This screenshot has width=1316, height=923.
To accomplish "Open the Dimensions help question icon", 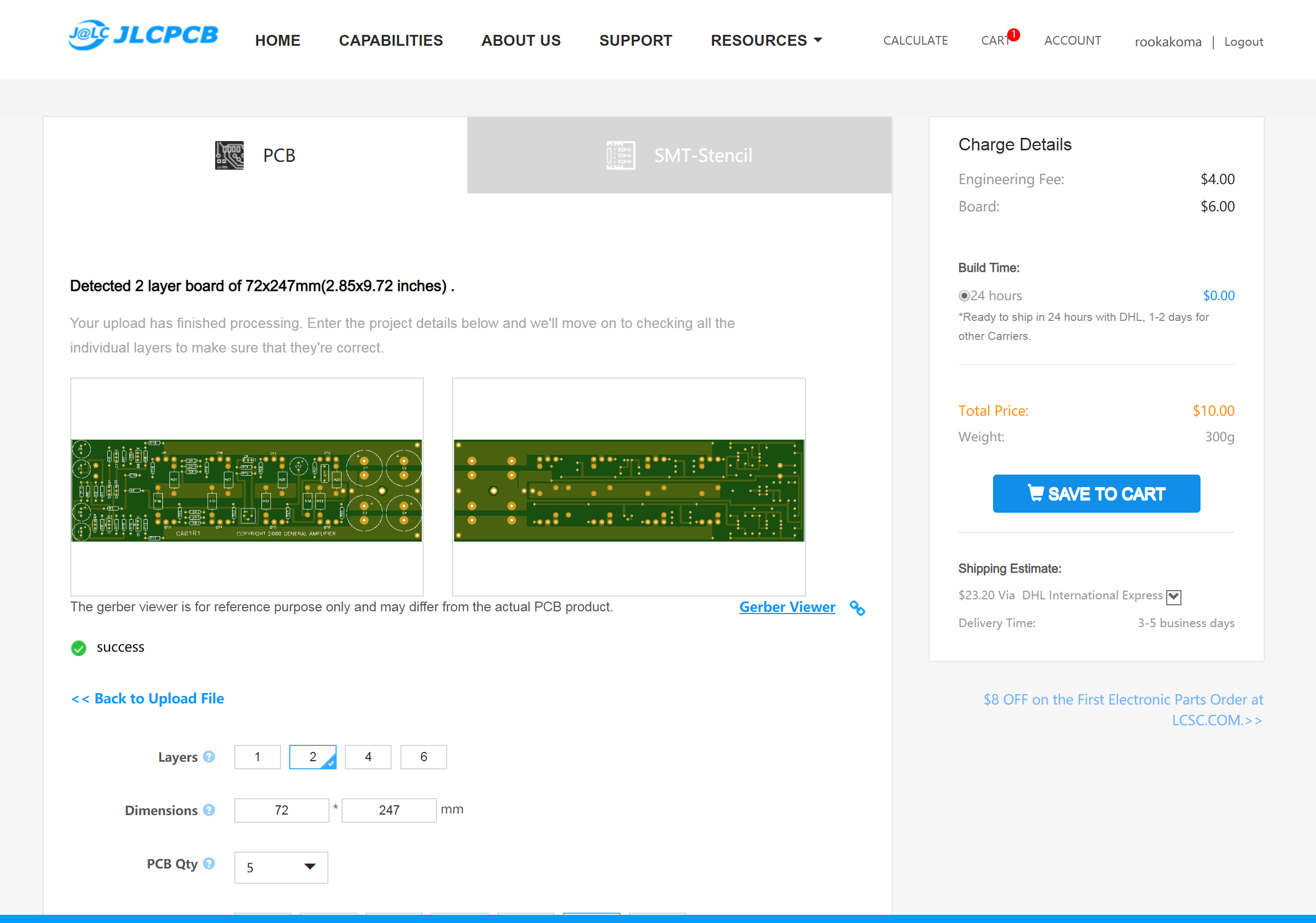I will point(209,810).
